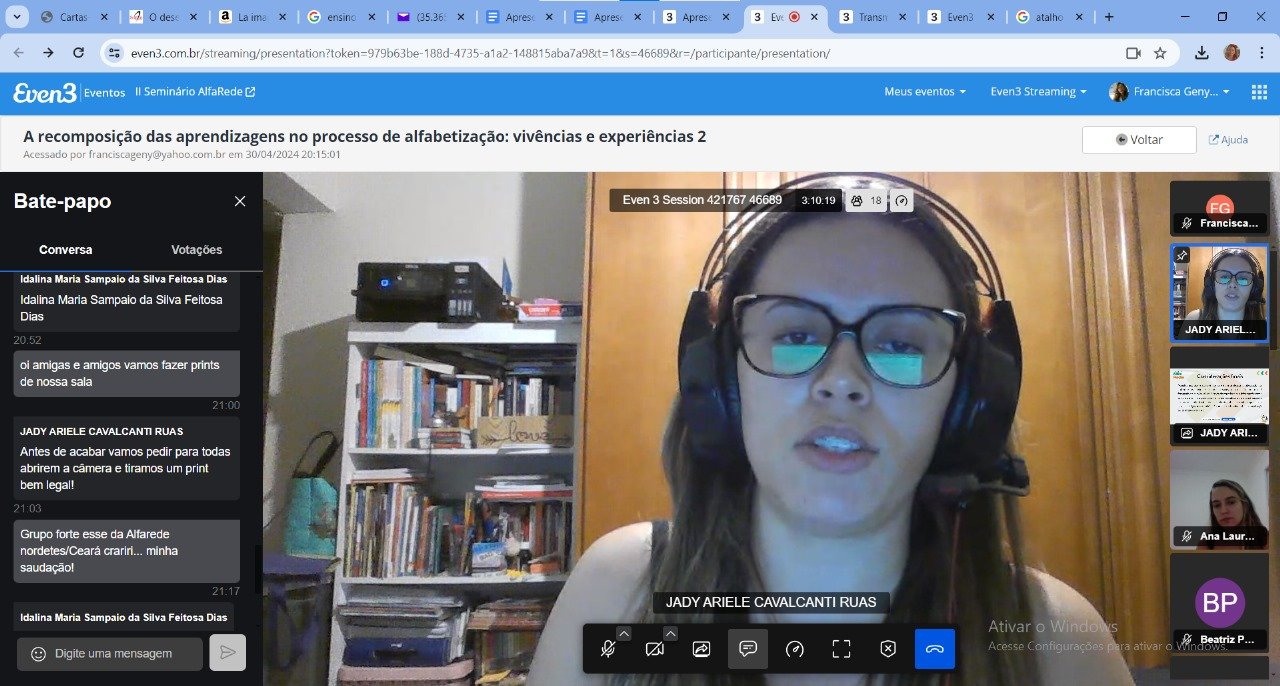
Task: Turn on the camera in call toolbar
Action: tap(654, 649)
